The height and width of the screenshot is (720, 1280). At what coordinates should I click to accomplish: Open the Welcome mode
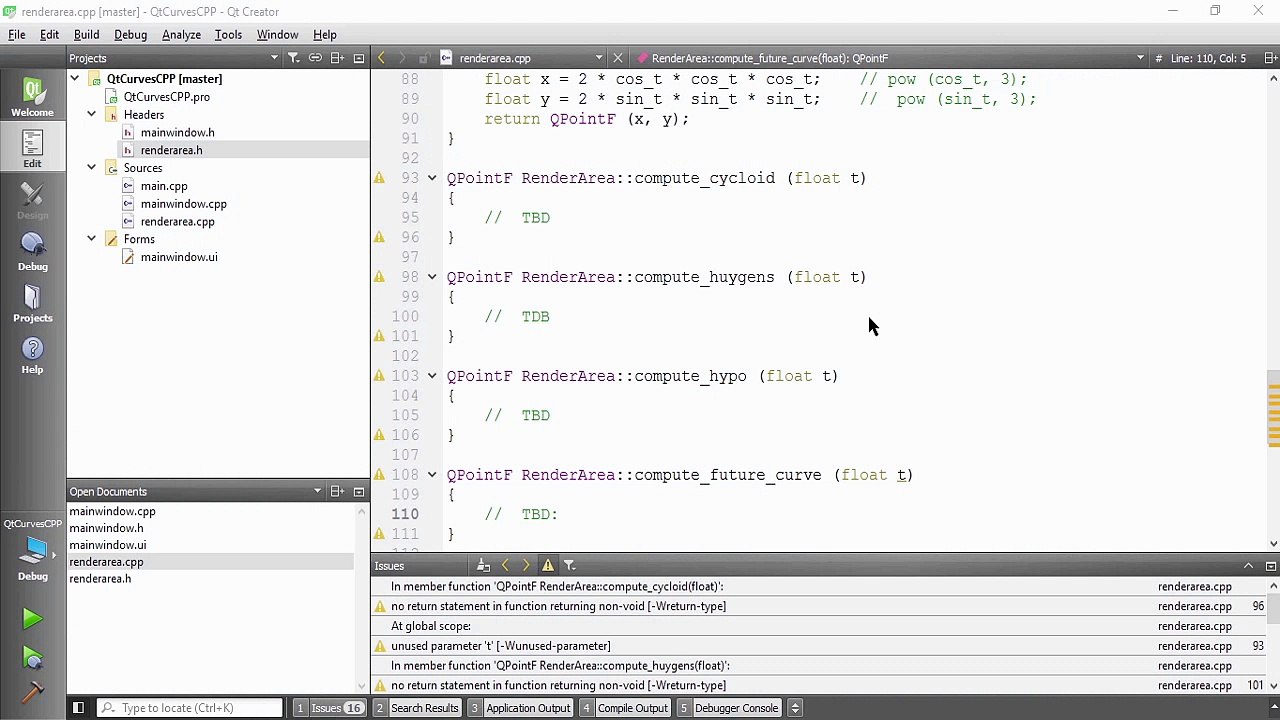coord(32,98)
